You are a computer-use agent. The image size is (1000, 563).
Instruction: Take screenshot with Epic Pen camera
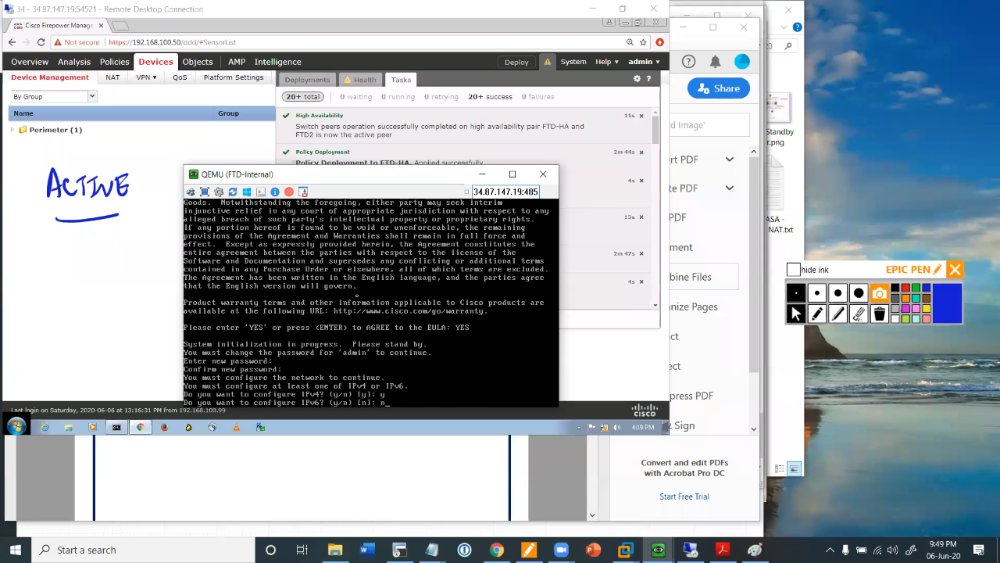pos(879,293)
